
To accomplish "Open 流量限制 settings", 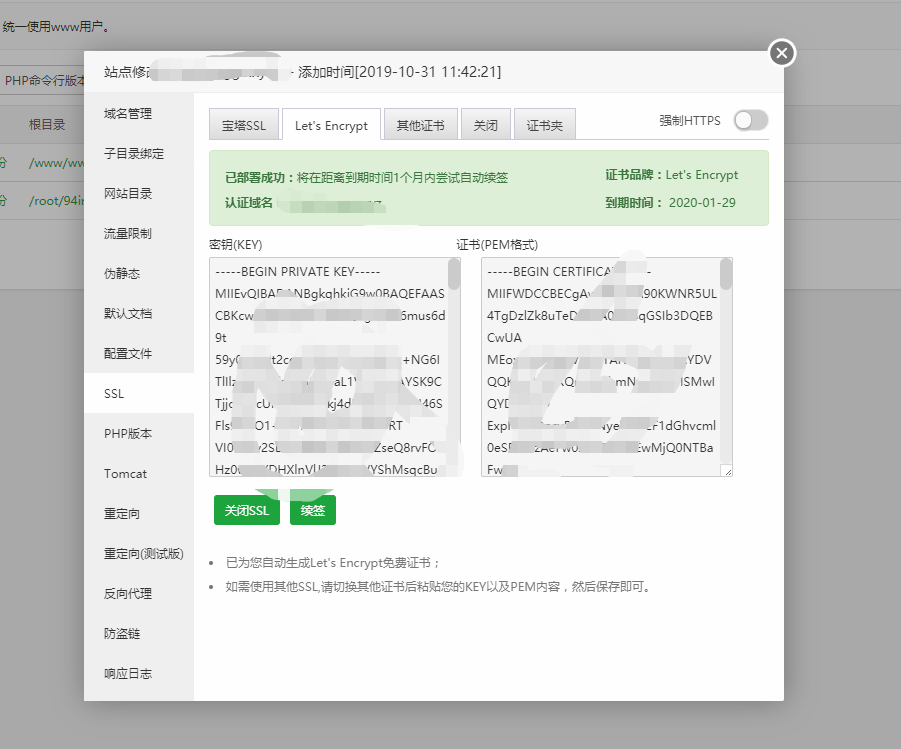I will [138, 233].
